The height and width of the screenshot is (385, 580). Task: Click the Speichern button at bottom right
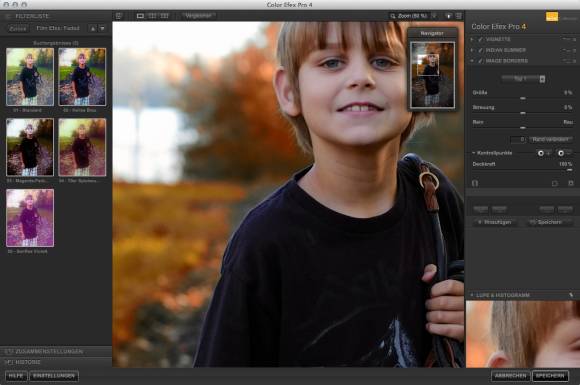click(550, 376)
